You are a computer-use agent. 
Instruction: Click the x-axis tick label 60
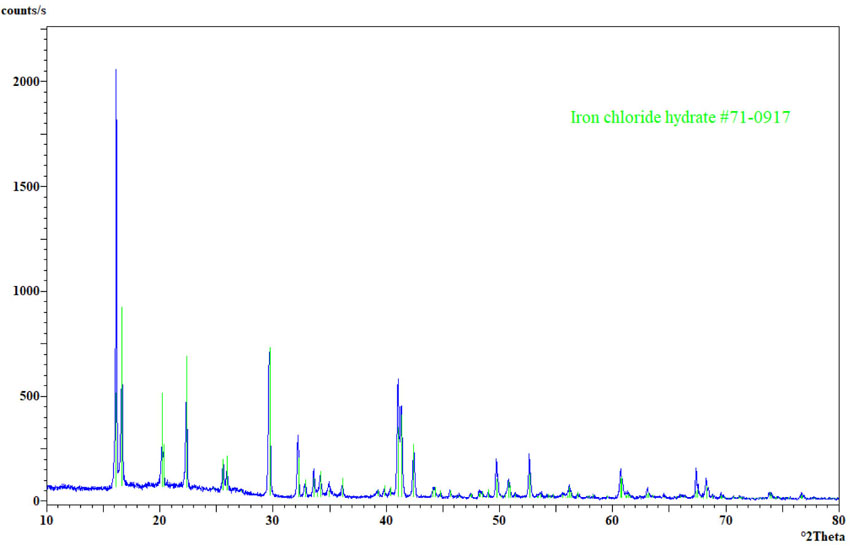point(613,521)
